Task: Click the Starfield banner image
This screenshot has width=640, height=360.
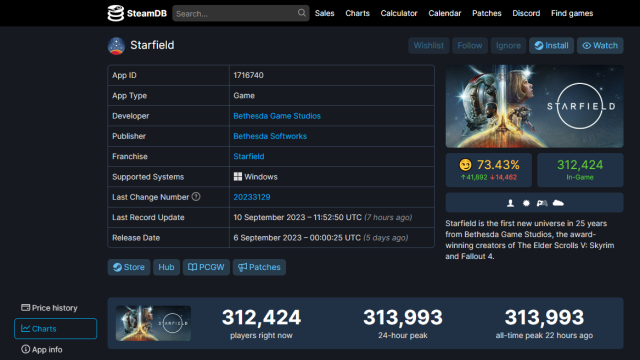Action: 534,106
